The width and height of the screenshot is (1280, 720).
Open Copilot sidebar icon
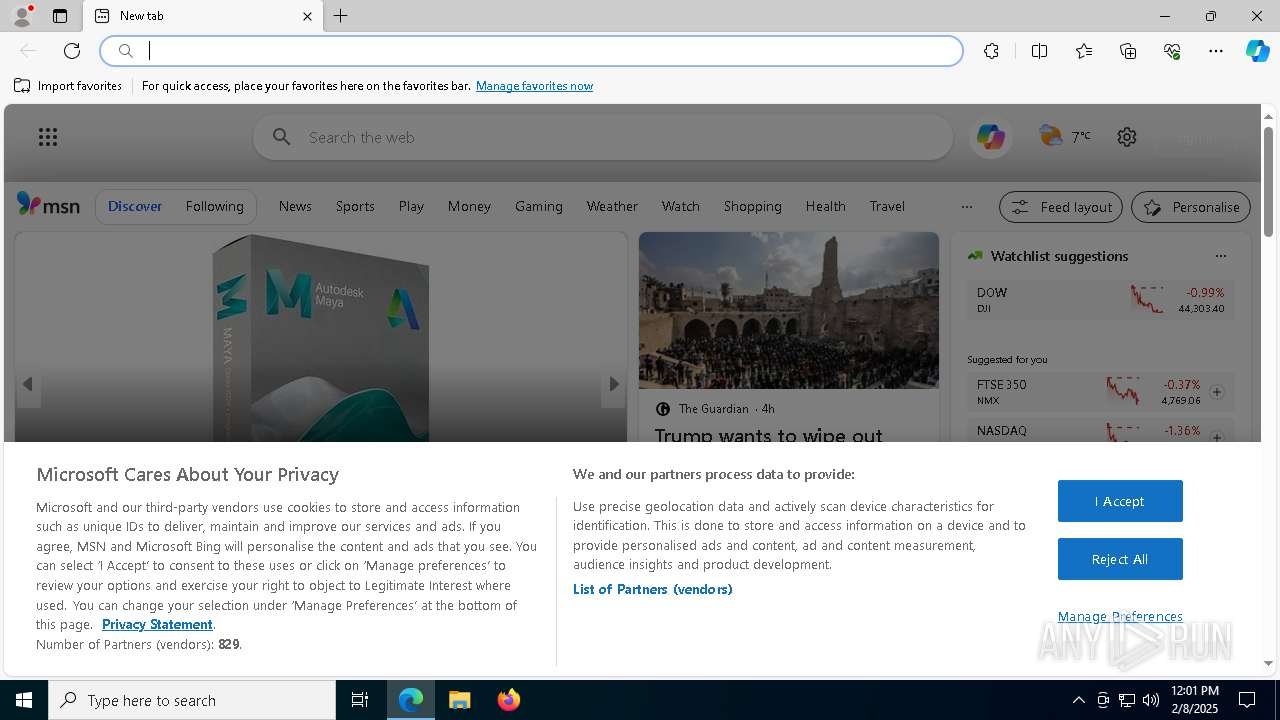1257,51
